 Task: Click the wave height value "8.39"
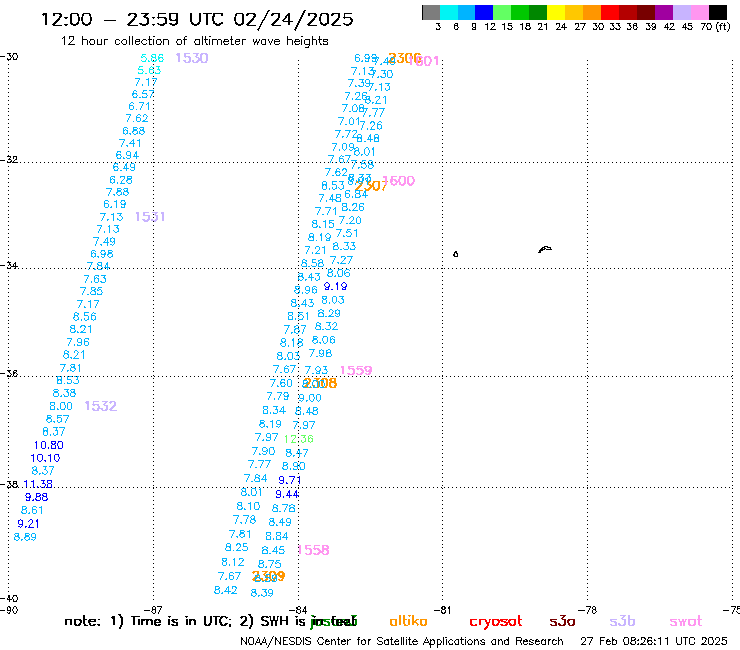[262, 593]
